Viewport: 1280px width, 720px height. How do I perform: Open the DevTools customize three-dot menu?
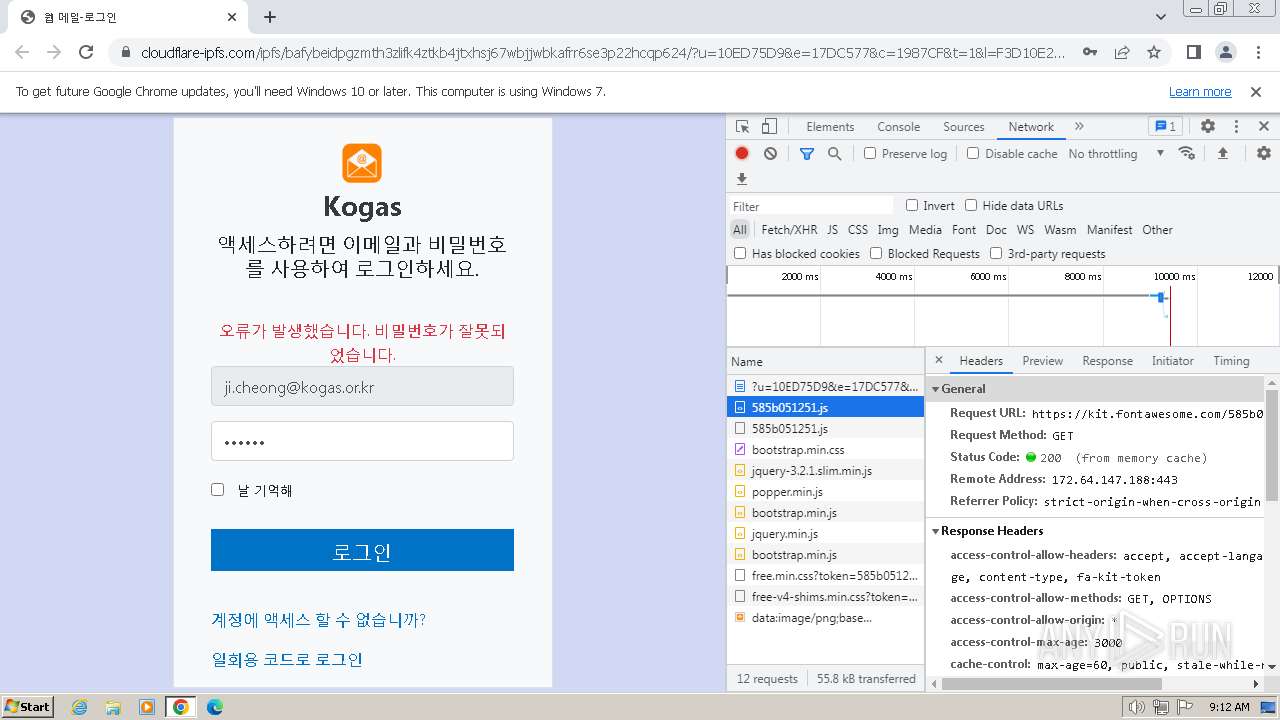[x=1236, y=127]
